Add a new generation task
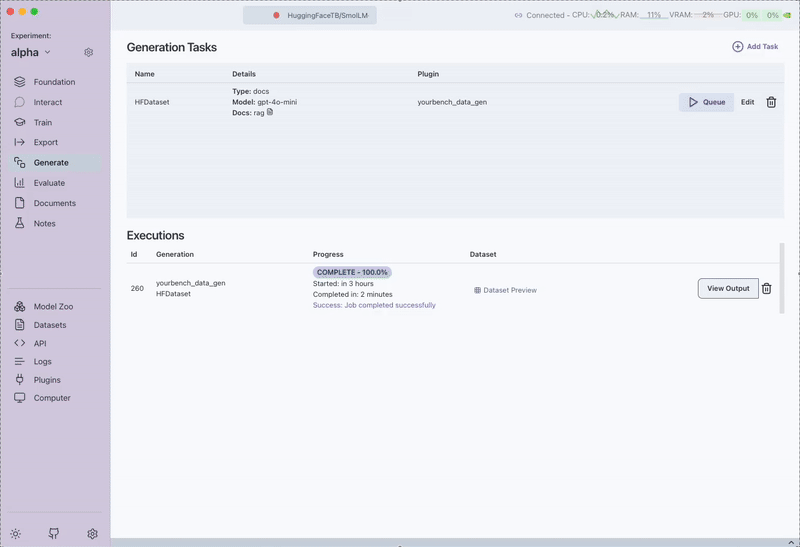 pyautogui.click(x=755, y=47)
